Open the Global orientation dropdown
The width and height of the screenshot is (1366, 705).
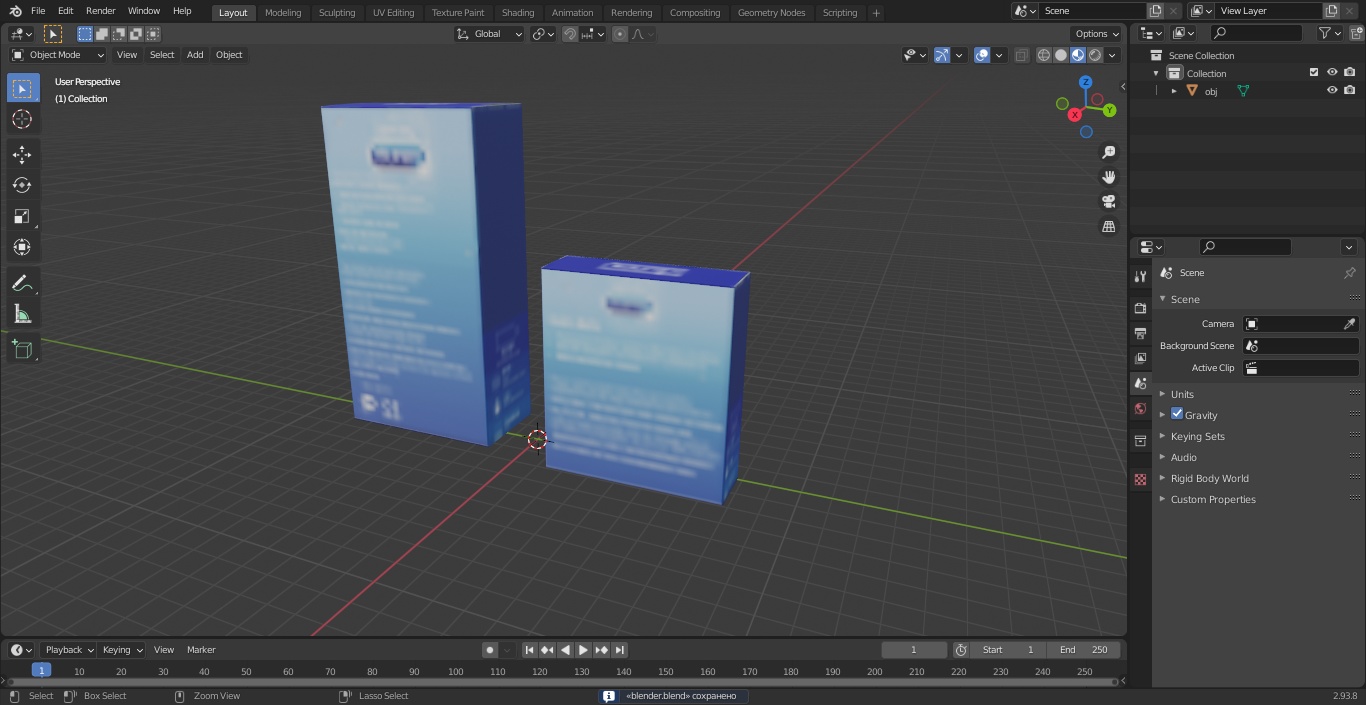point(490,34)
